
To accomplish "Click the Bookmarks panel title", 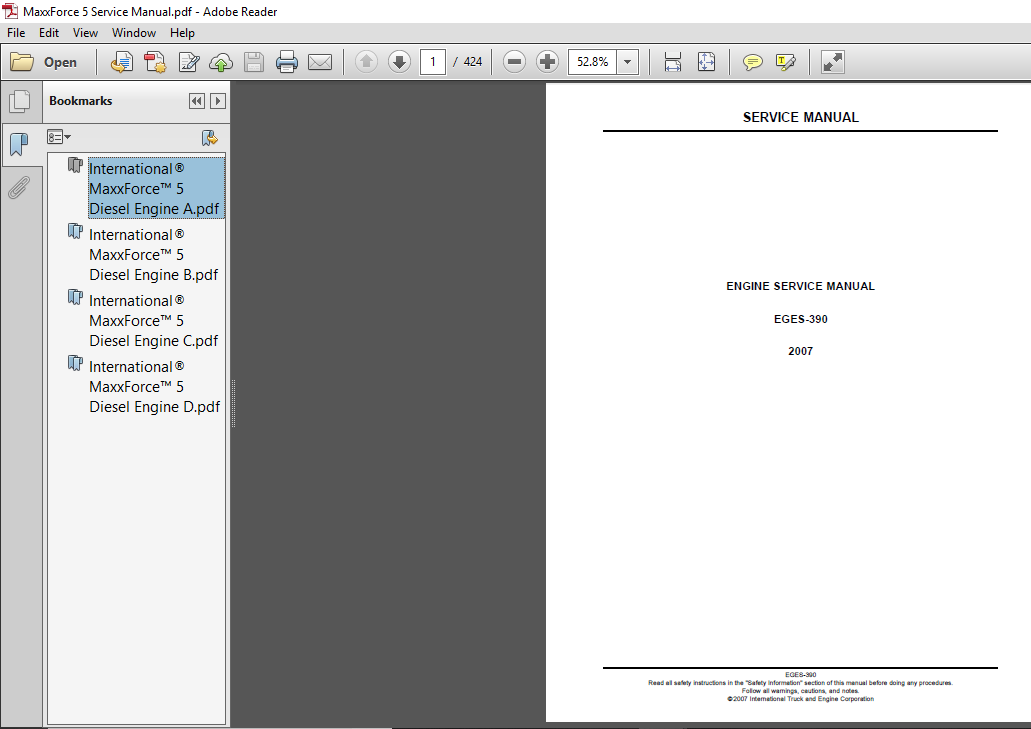I will pos(80,101).
